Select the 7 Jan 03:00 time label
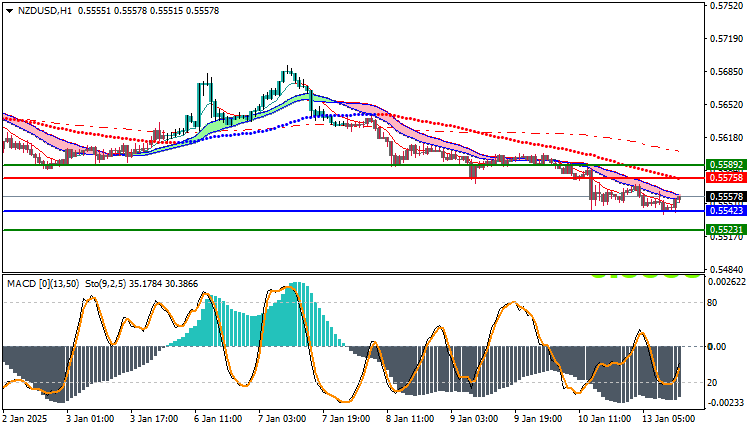 [x=282, y=419]
